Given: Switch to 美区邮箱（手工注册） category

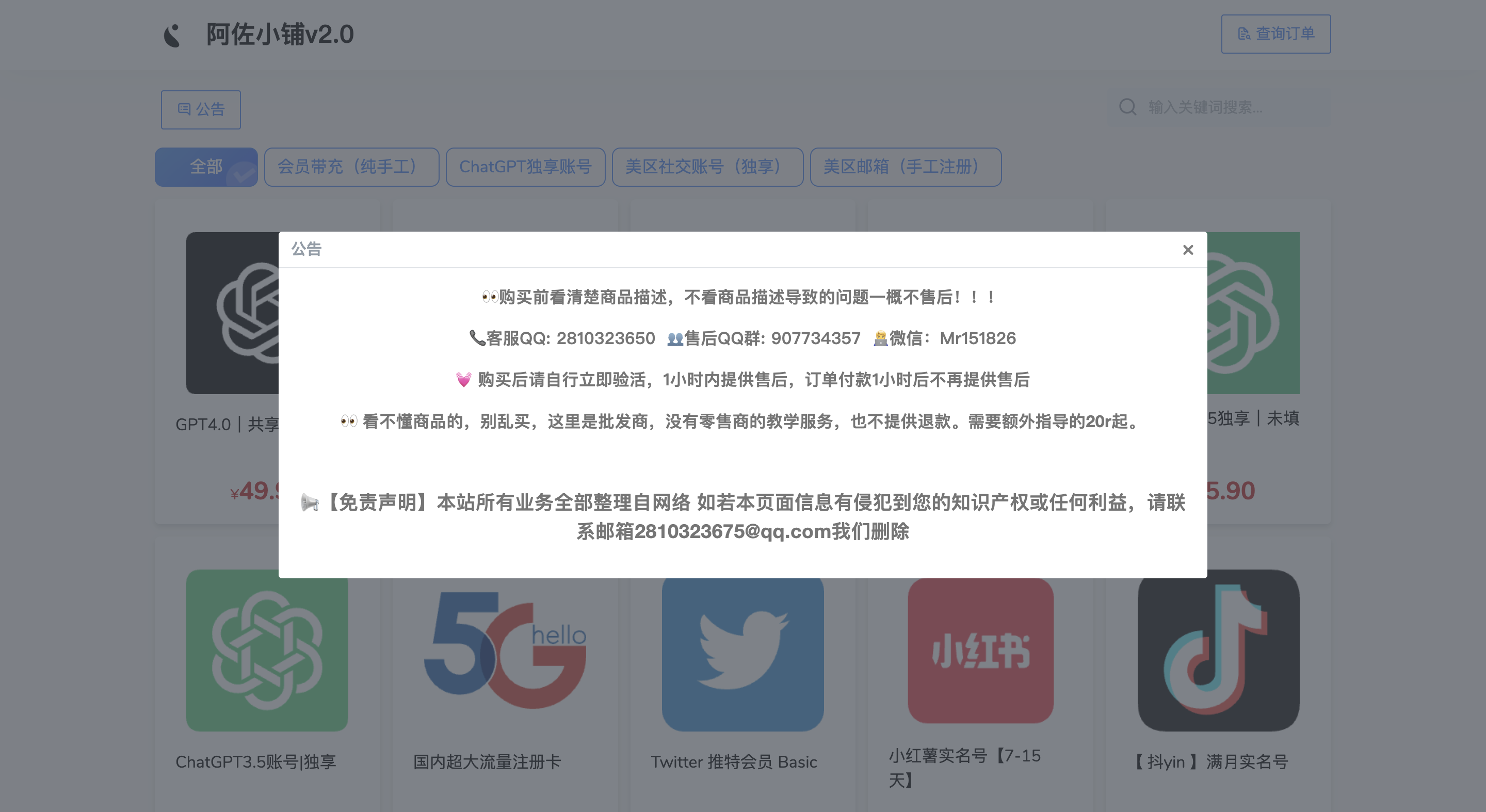Looking at the screenshot, I should 906,167.
